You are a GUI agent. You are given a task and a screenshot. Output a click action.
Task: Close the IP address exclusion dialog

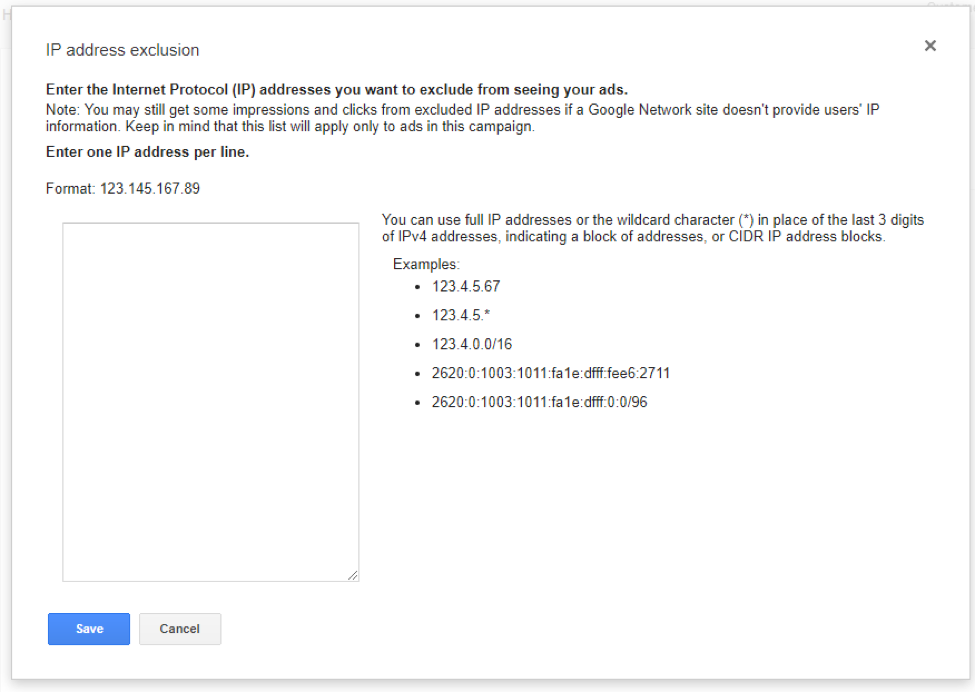pyautogui.click(x=930, y=46)
